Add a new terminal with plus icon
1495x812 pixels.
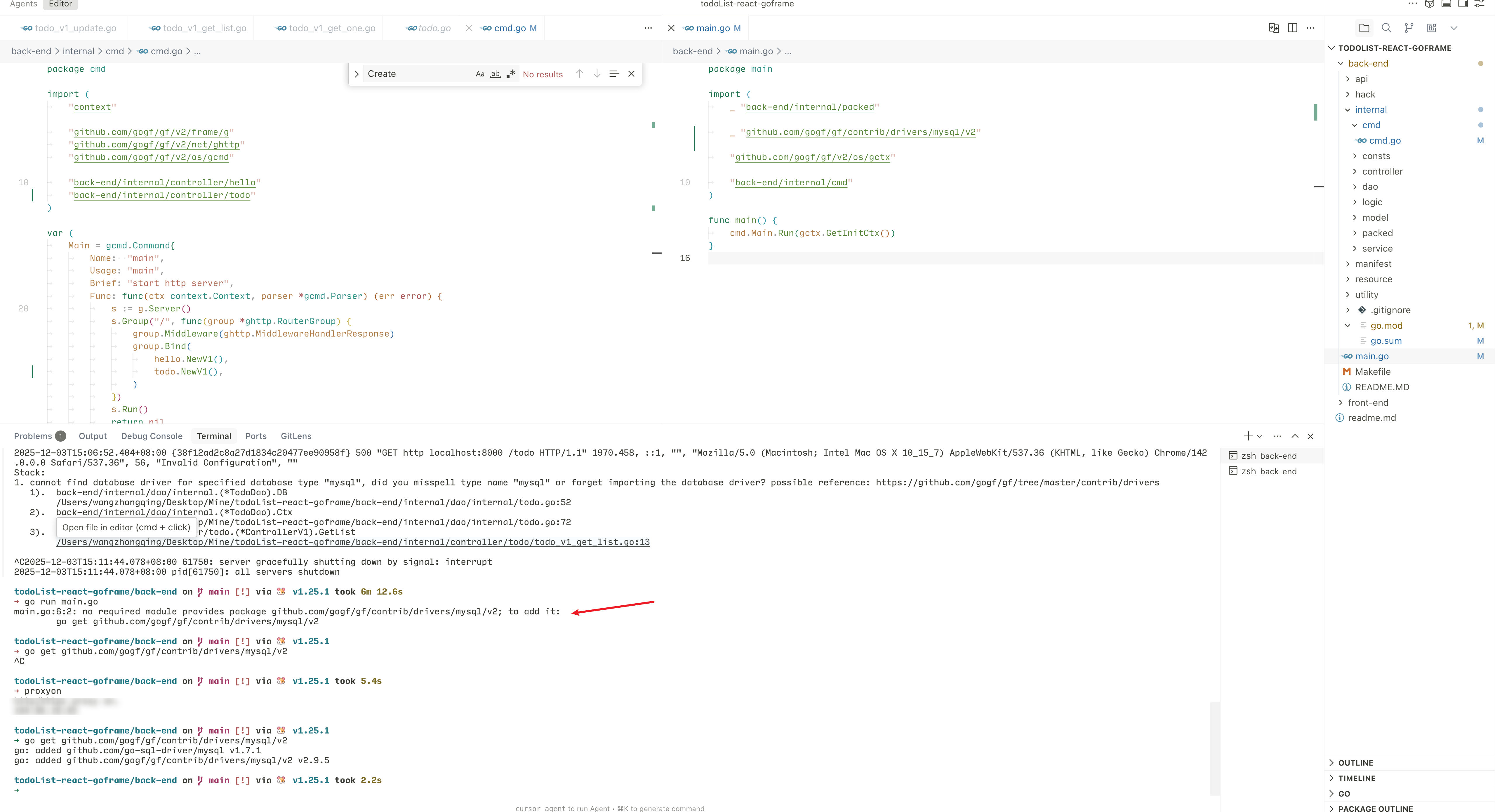tap(1248, 436)
